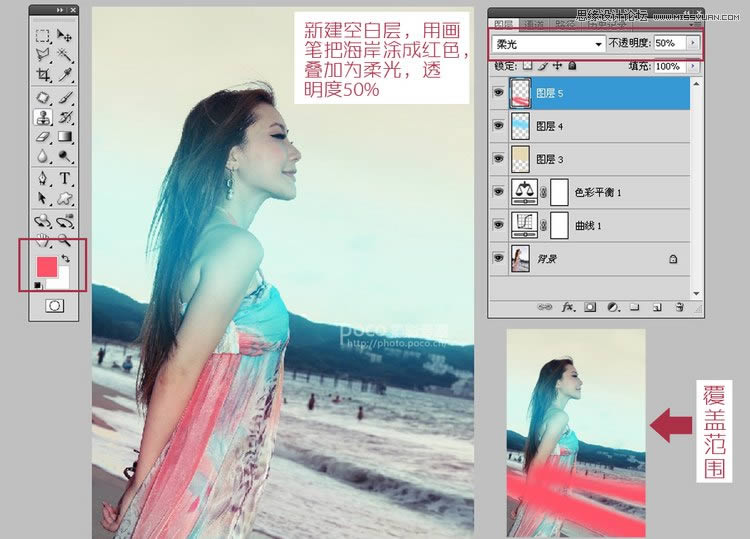Viewport: 750px width, 539px height.
Task: Select the Eyedropper tool
Action: (x=65, y=75)
